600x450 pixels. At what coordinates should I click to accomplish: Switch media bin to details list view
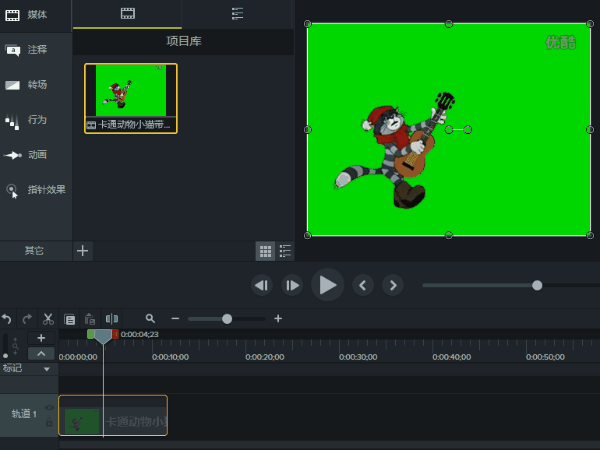pyautogui.click(x=285, y=251)
